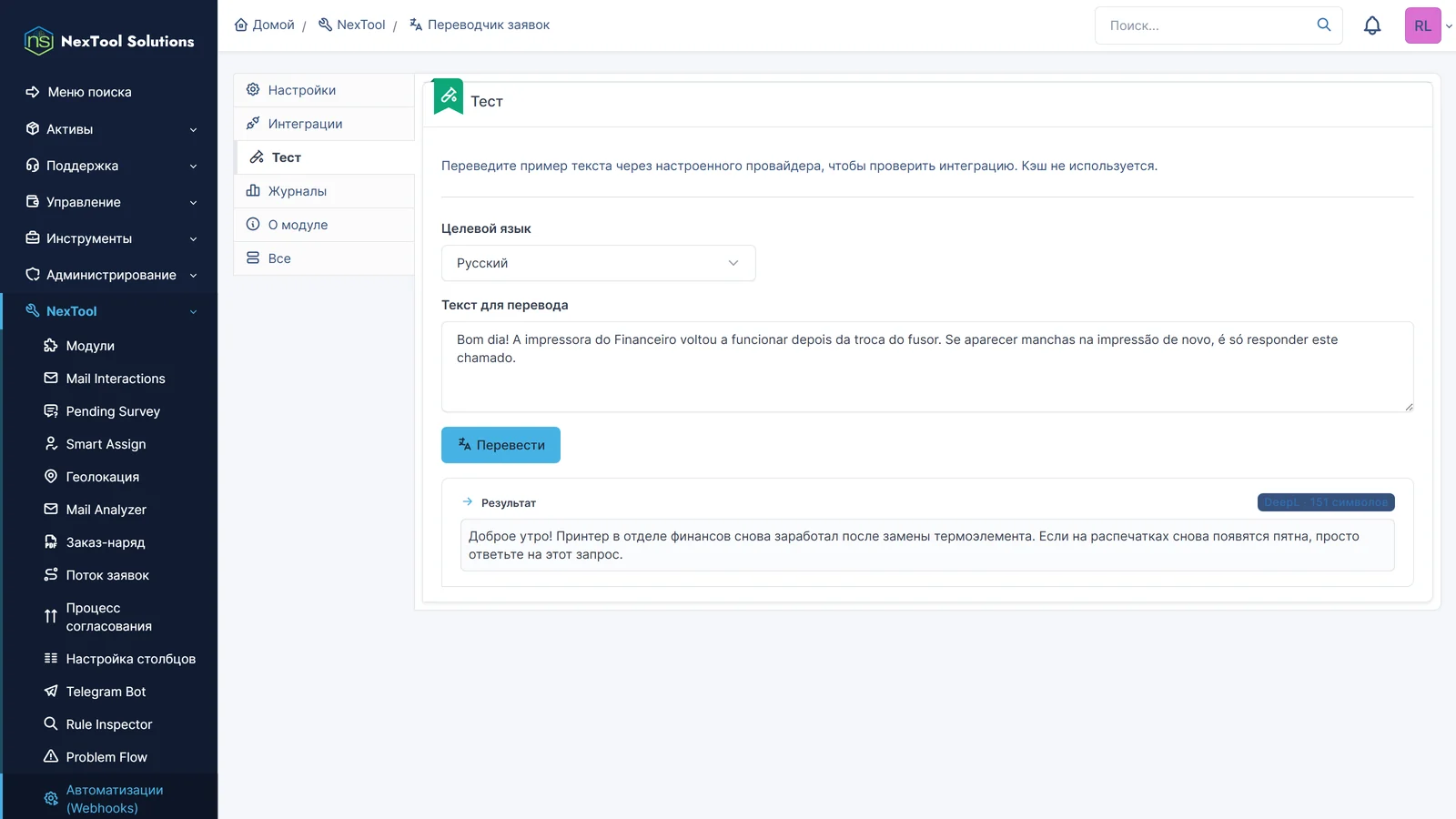1456x819 pixels.
Task: Click the Pending Survey icon
Action: (51, 410)
